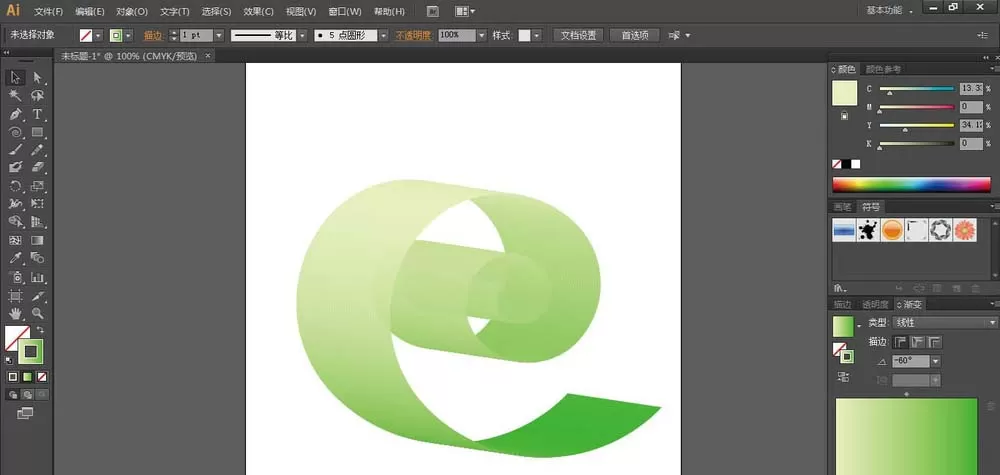Select the Hand tool
The image size is (1000, 475).
pos(15,314)
